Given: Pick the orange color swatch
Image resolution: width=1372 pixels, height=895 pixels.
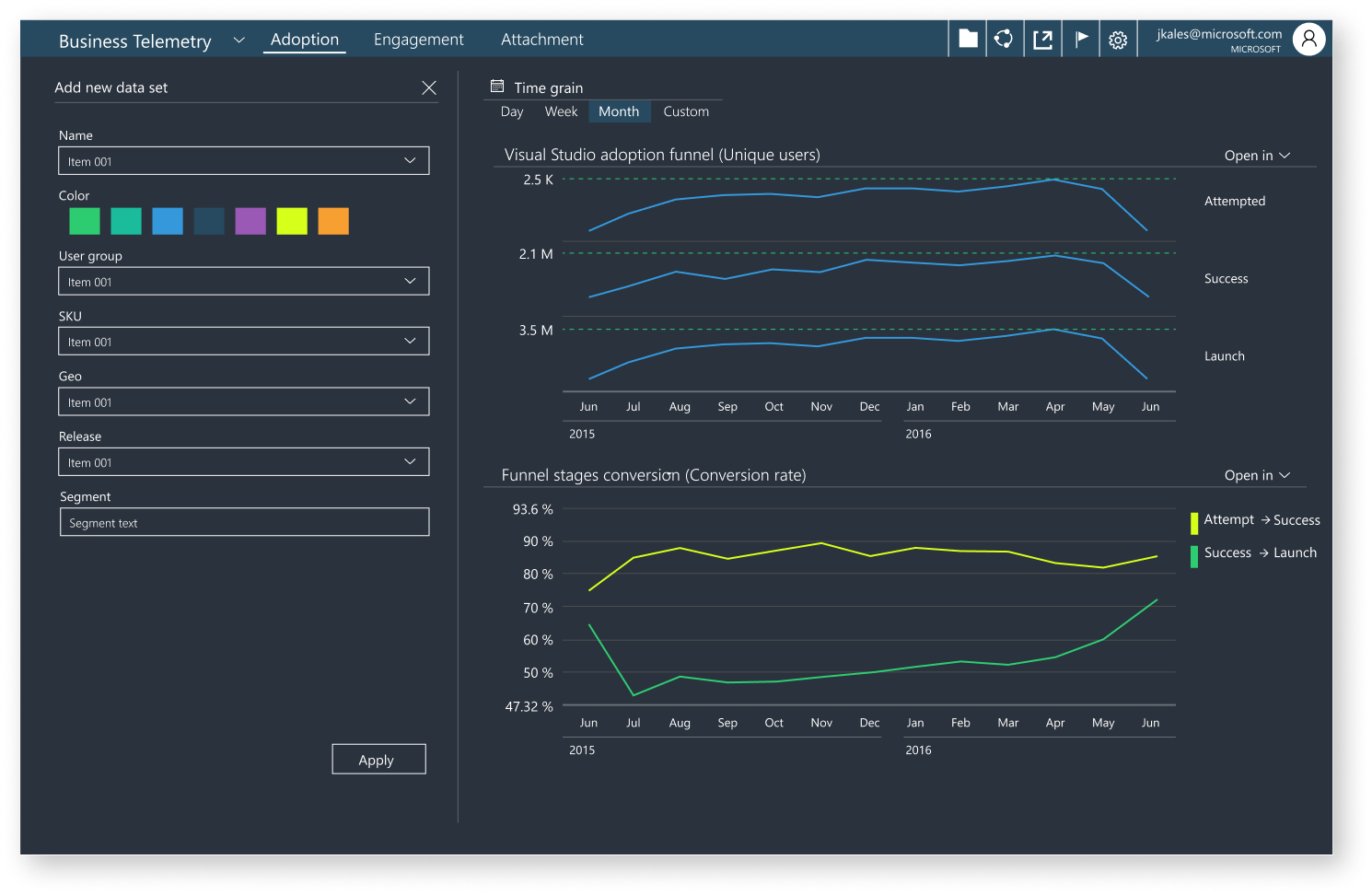Looking at the screenshot, I should 333,221.
